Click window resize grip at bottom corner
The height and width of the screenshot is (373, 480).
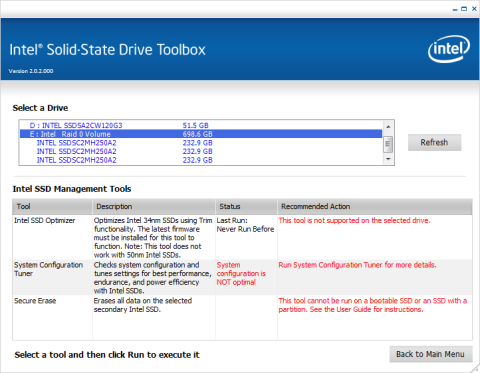[x=475, y=368]
